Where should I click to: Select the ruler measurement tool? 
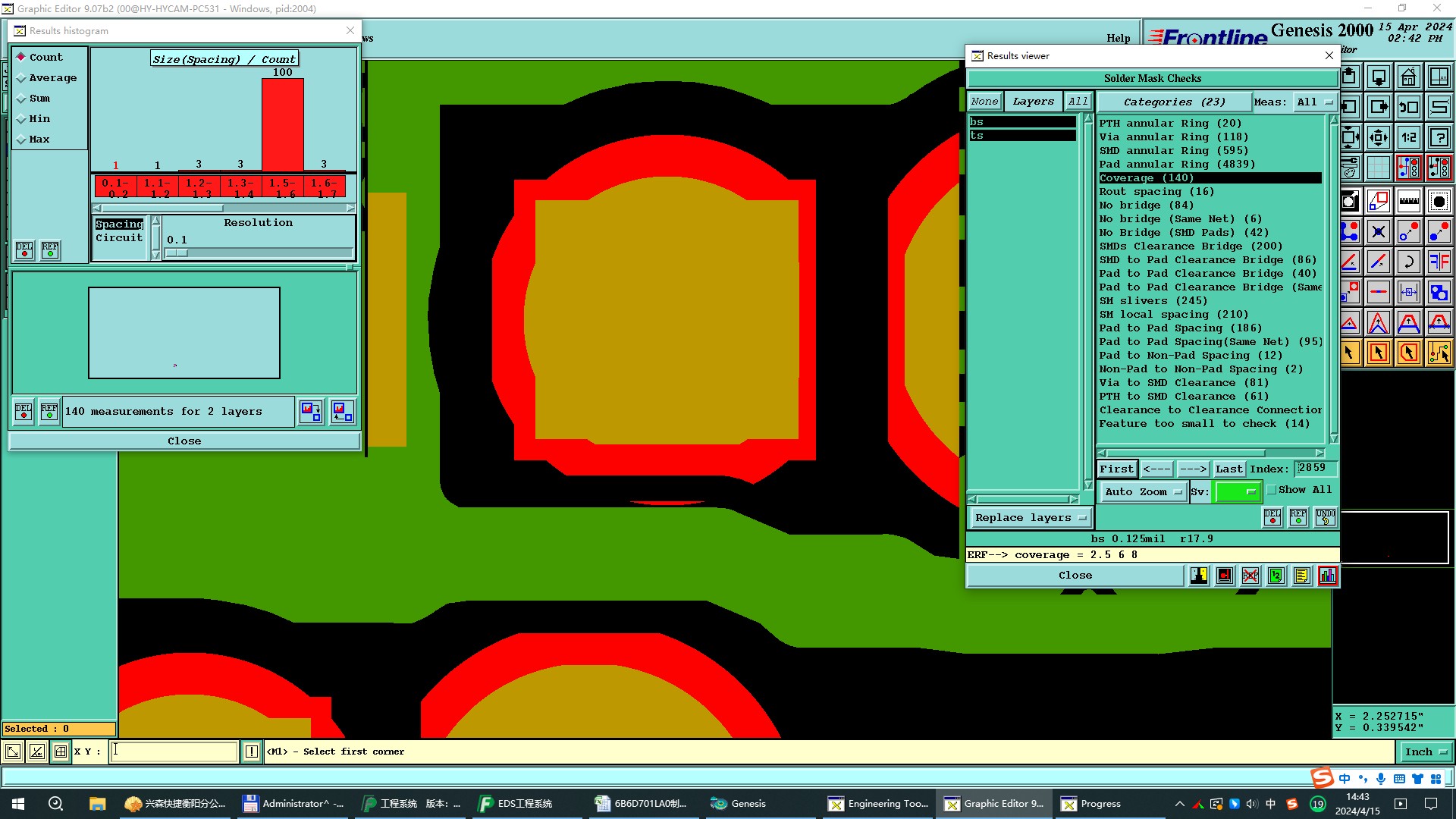pyautogui.click(x=1408, y=201)
